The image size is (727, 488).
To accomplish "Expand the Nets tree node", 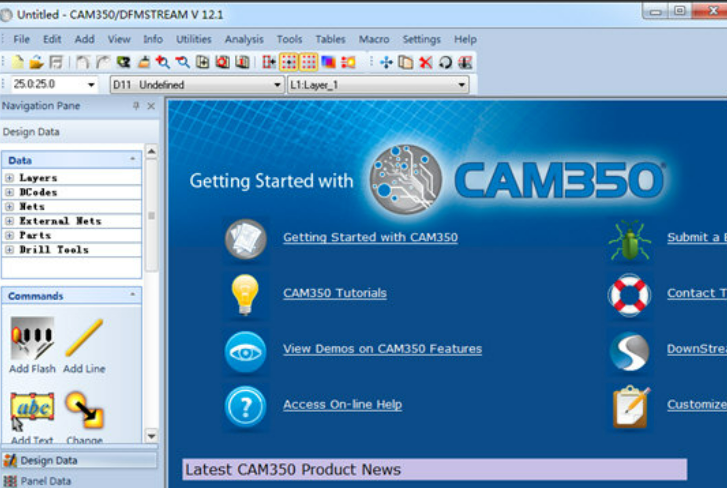I will click(x=9, y=207).
